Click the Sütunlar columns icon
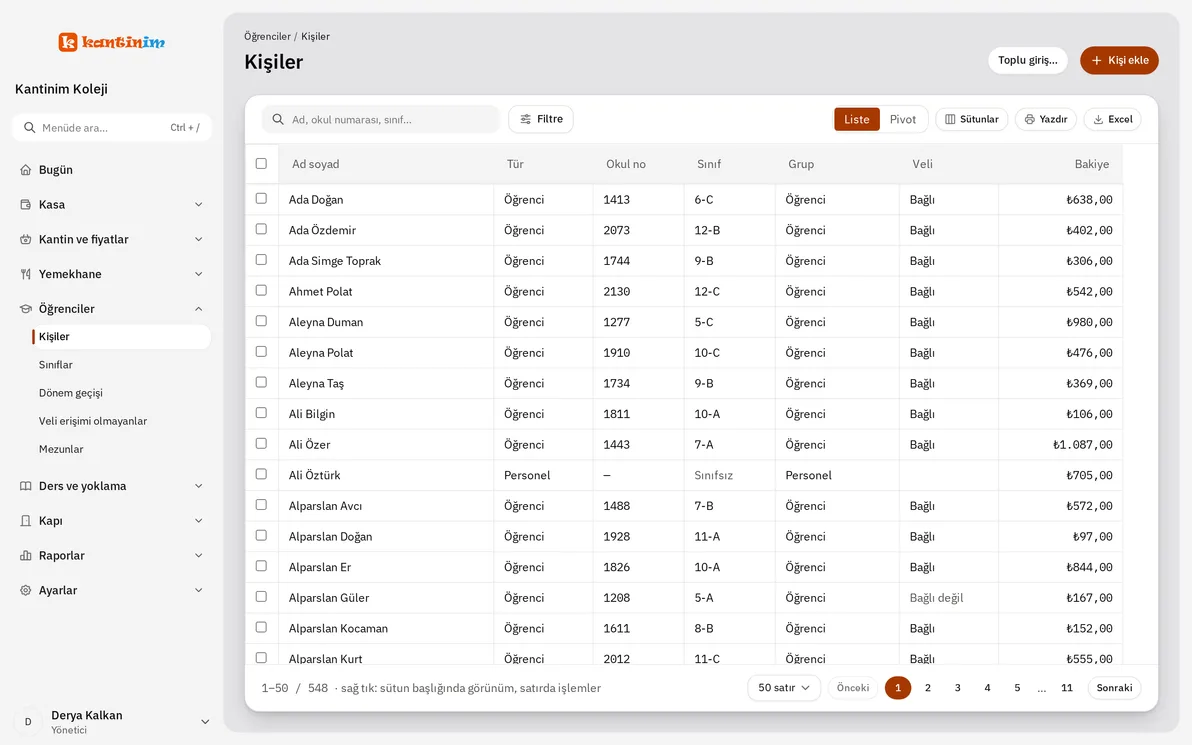 point(950,119)
